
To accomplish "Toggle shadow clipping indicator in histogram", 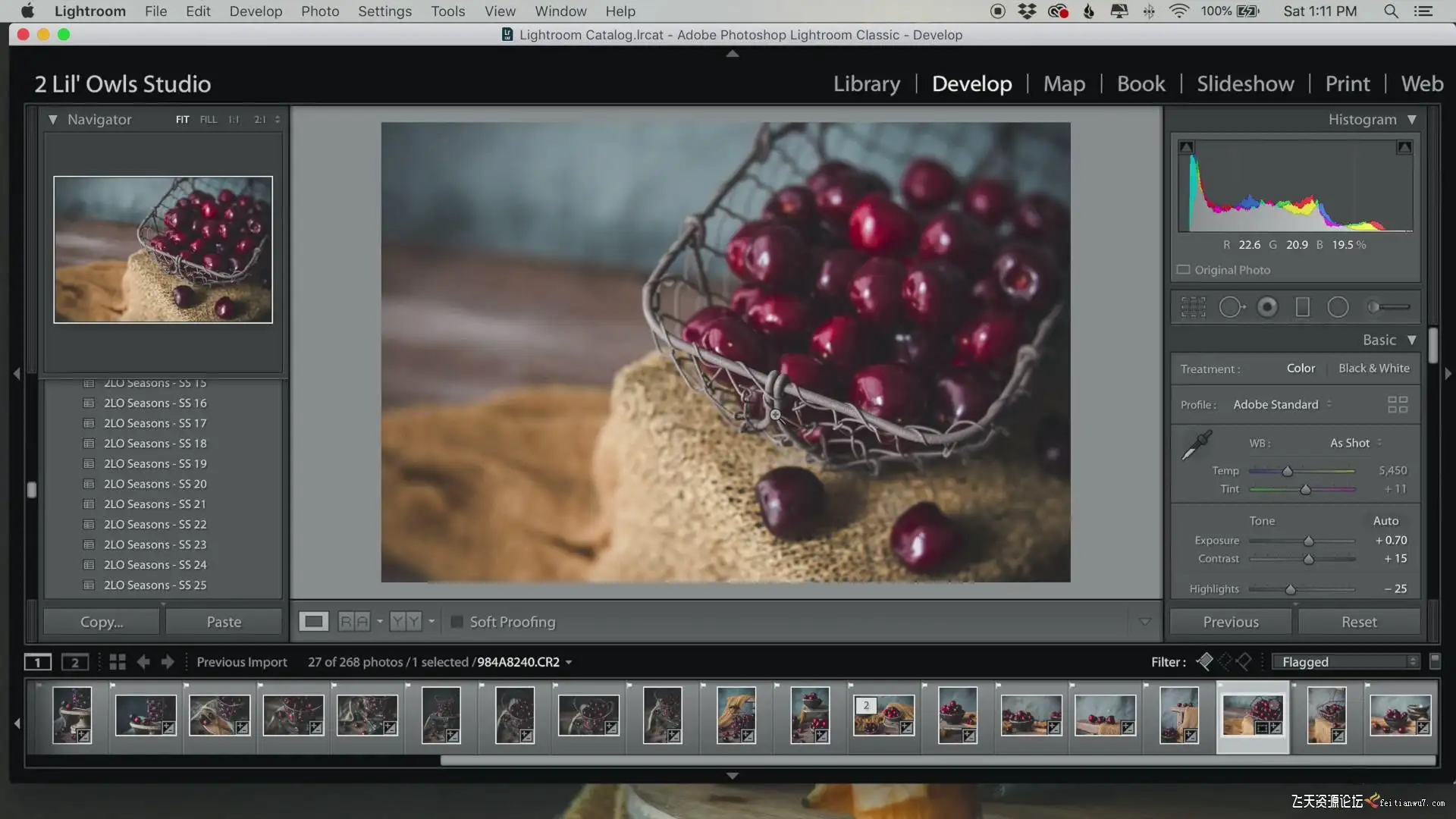I will pos(1187,147).
